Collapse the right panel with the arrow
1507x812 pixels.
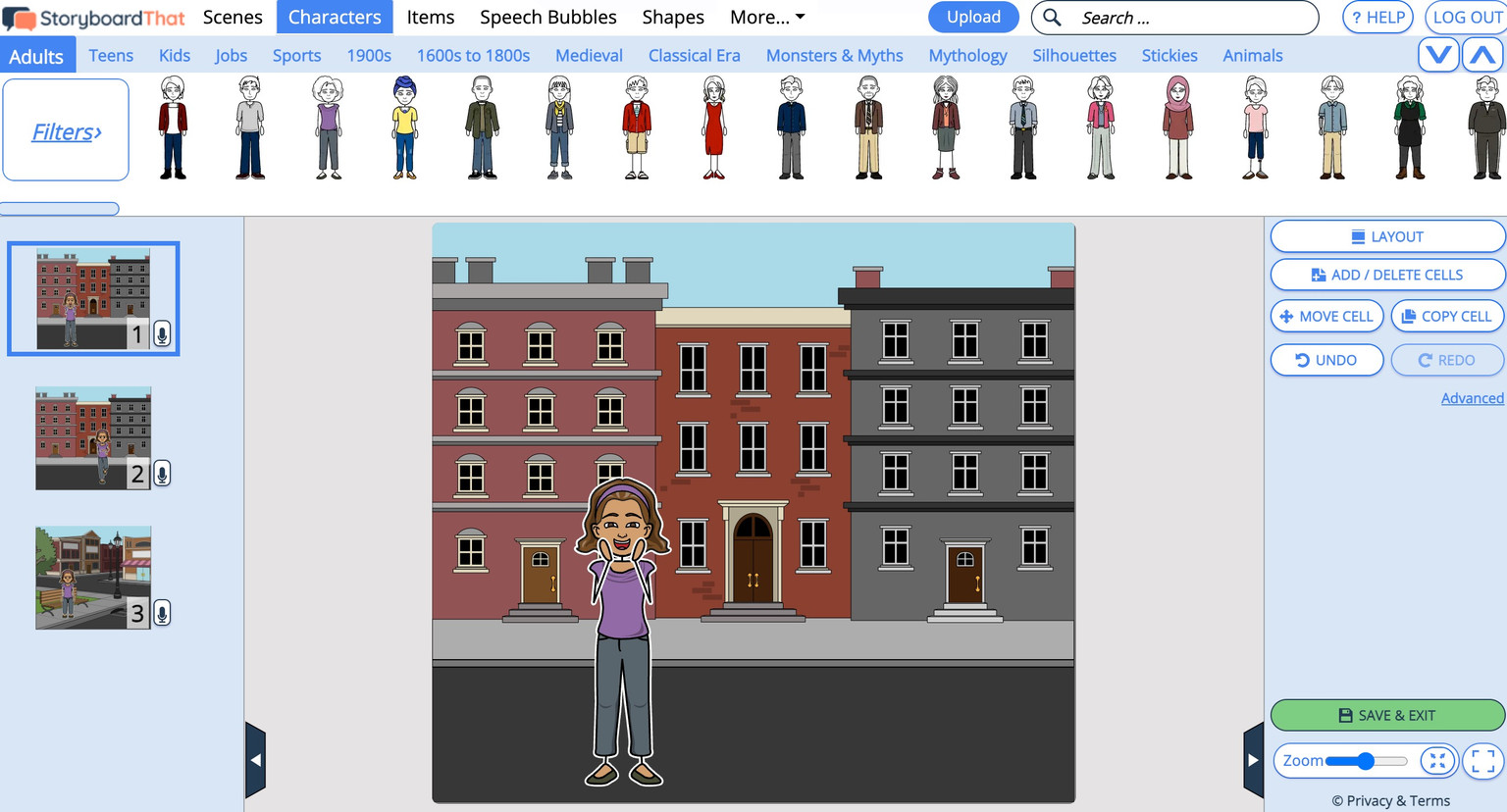1252,759
